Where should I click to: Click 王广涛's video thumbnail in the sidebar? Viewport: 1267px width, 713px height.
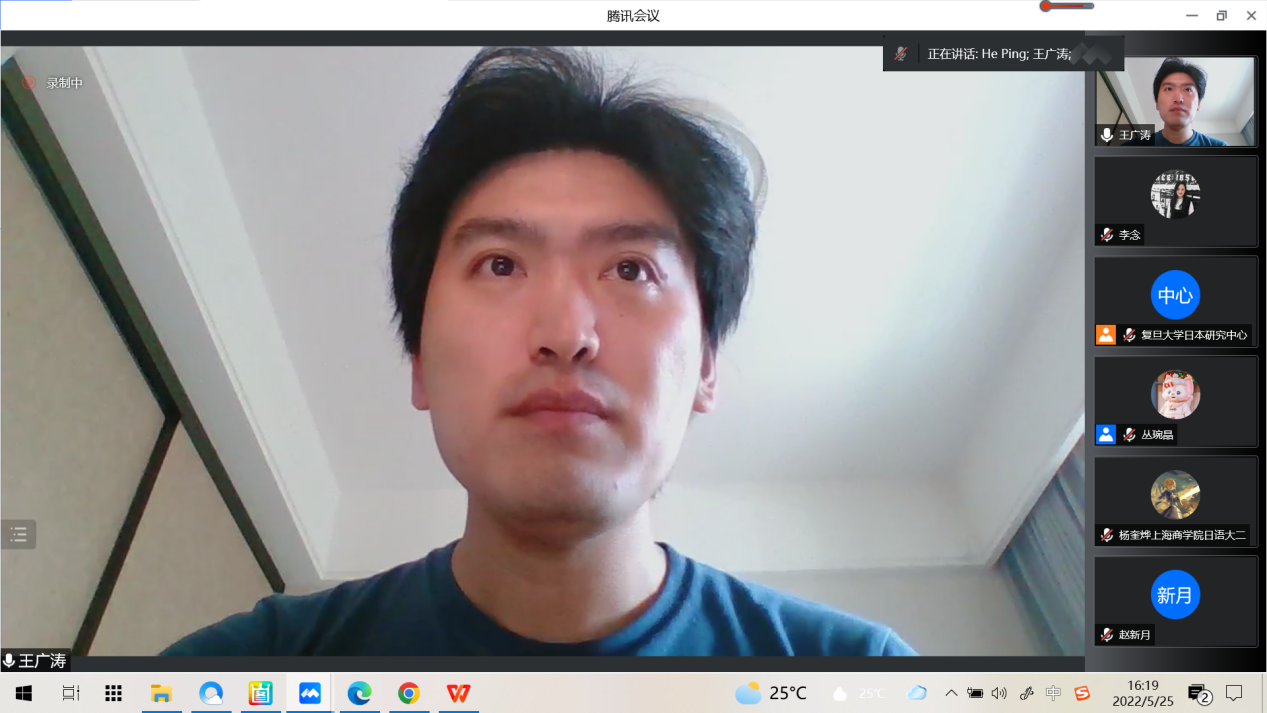click(x=1175, y=100)
